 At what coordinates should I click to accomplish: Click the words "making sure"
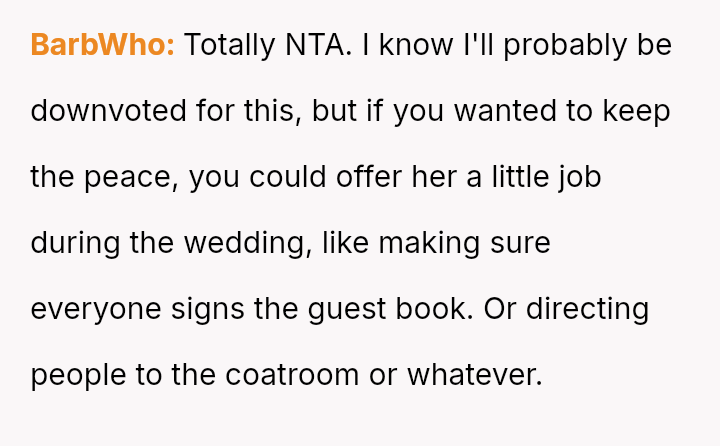(x=468, y=243)
